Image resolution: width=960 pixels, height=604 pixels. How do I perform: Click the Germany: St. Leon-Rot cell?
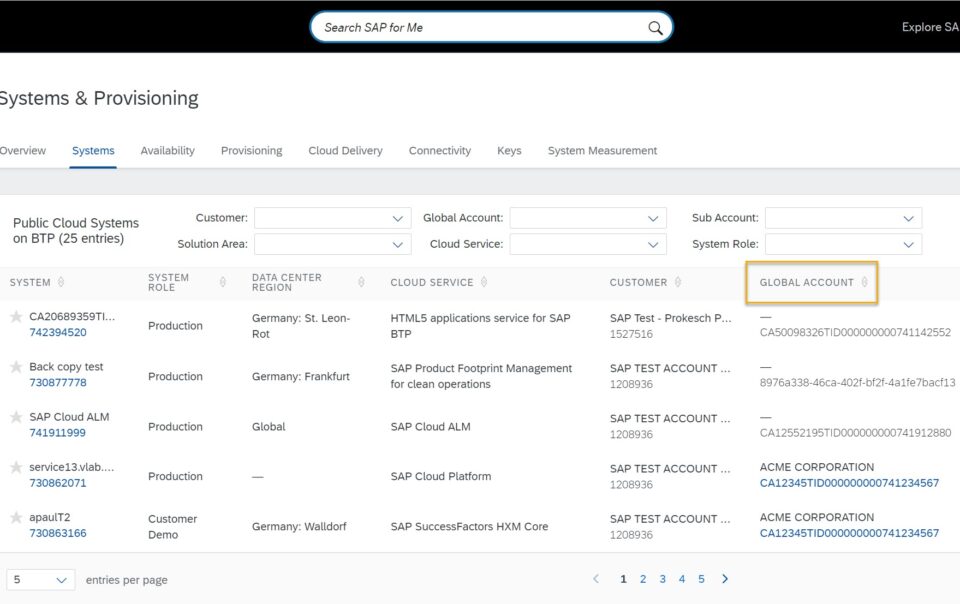[301, 326]
